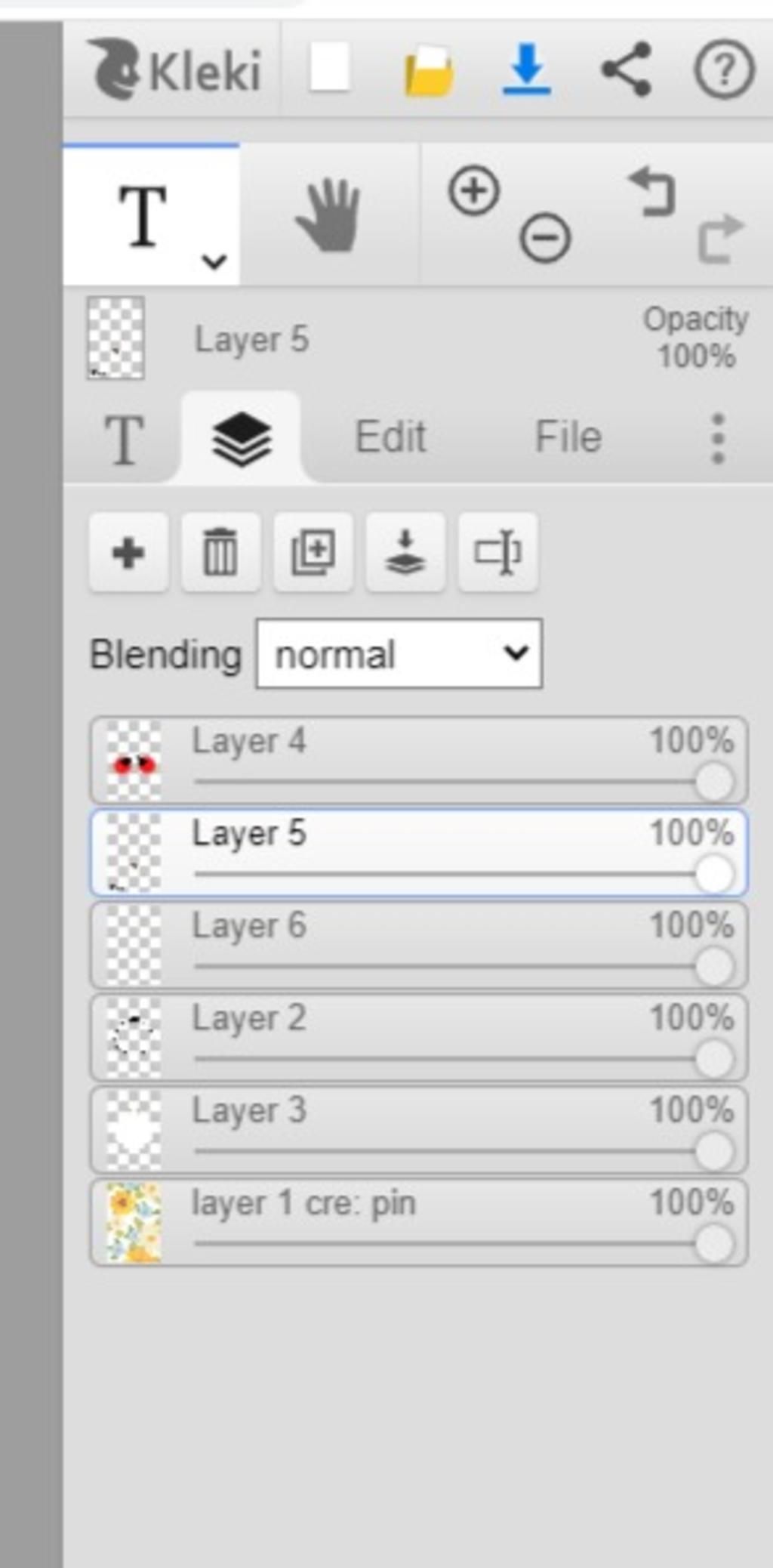Screen dimensions: 773x1568
Task: Open the help question mark icon
Action: (723, 70)
